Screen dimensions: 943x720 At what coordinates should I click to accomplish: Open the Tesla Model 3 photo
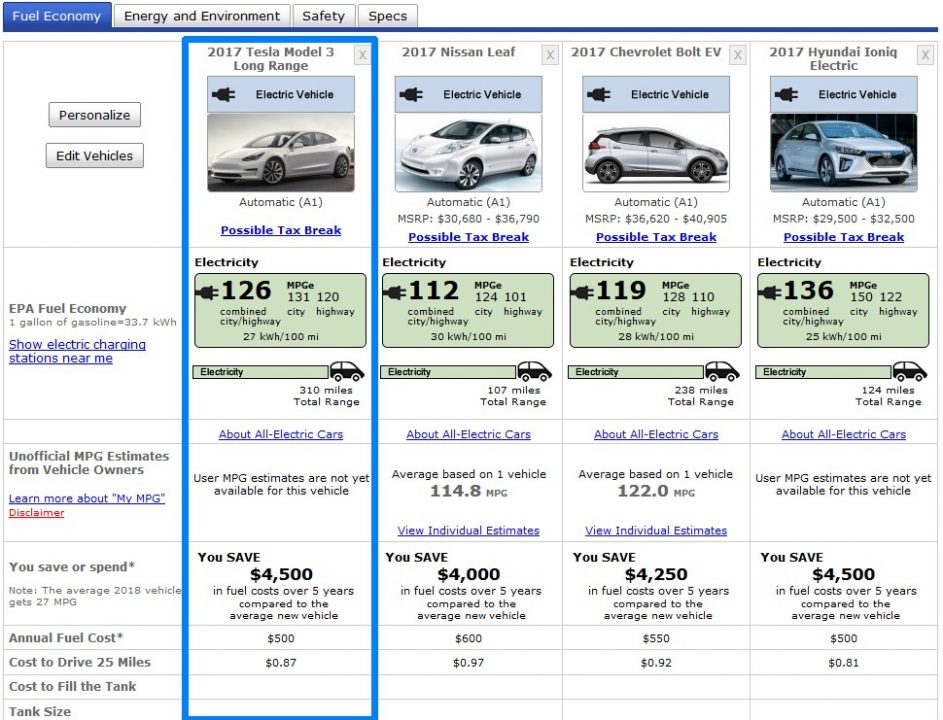click(281, 153)
